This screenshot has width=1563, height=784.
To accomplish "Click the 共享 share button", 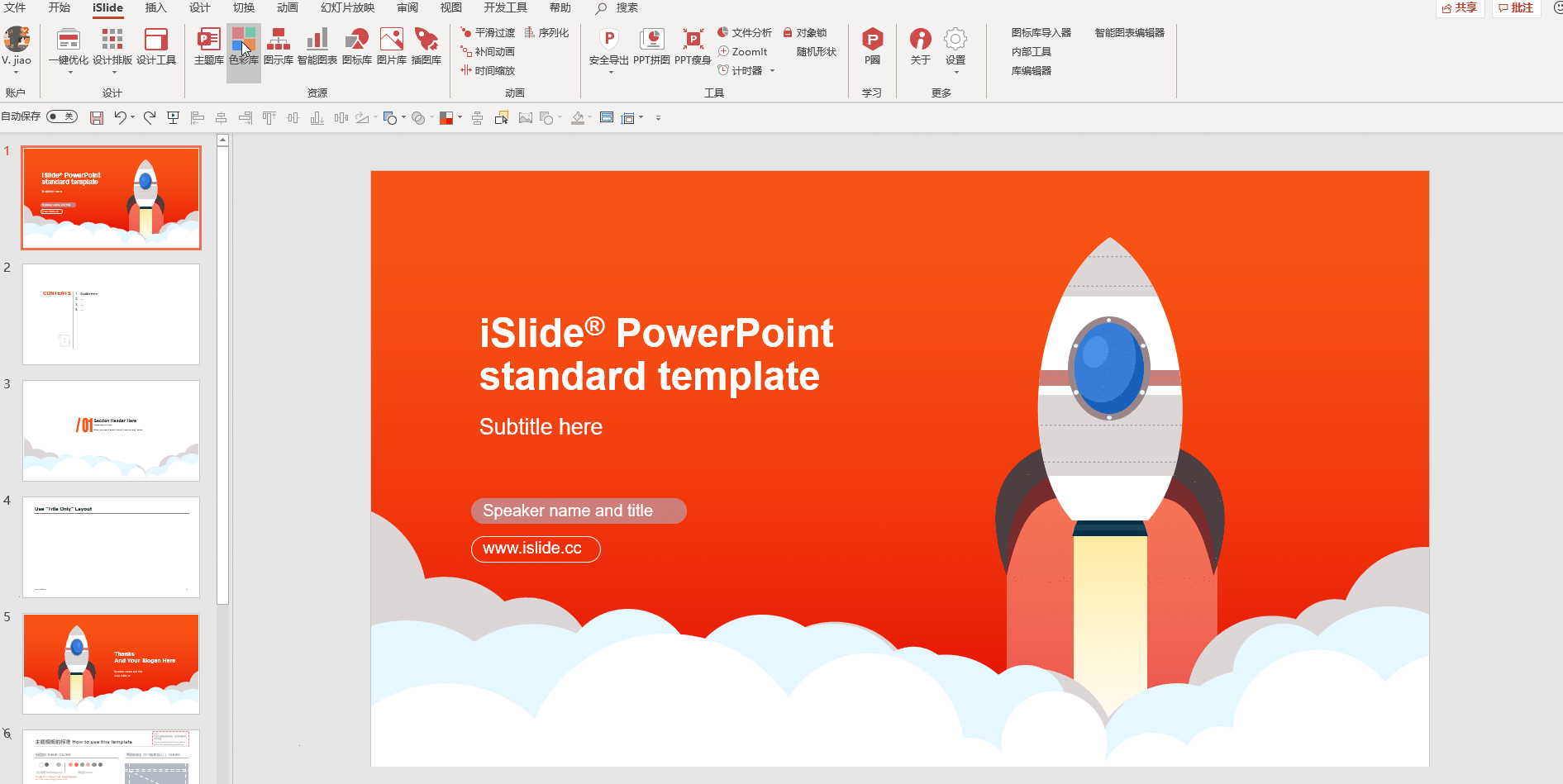I will (1459, 8).
